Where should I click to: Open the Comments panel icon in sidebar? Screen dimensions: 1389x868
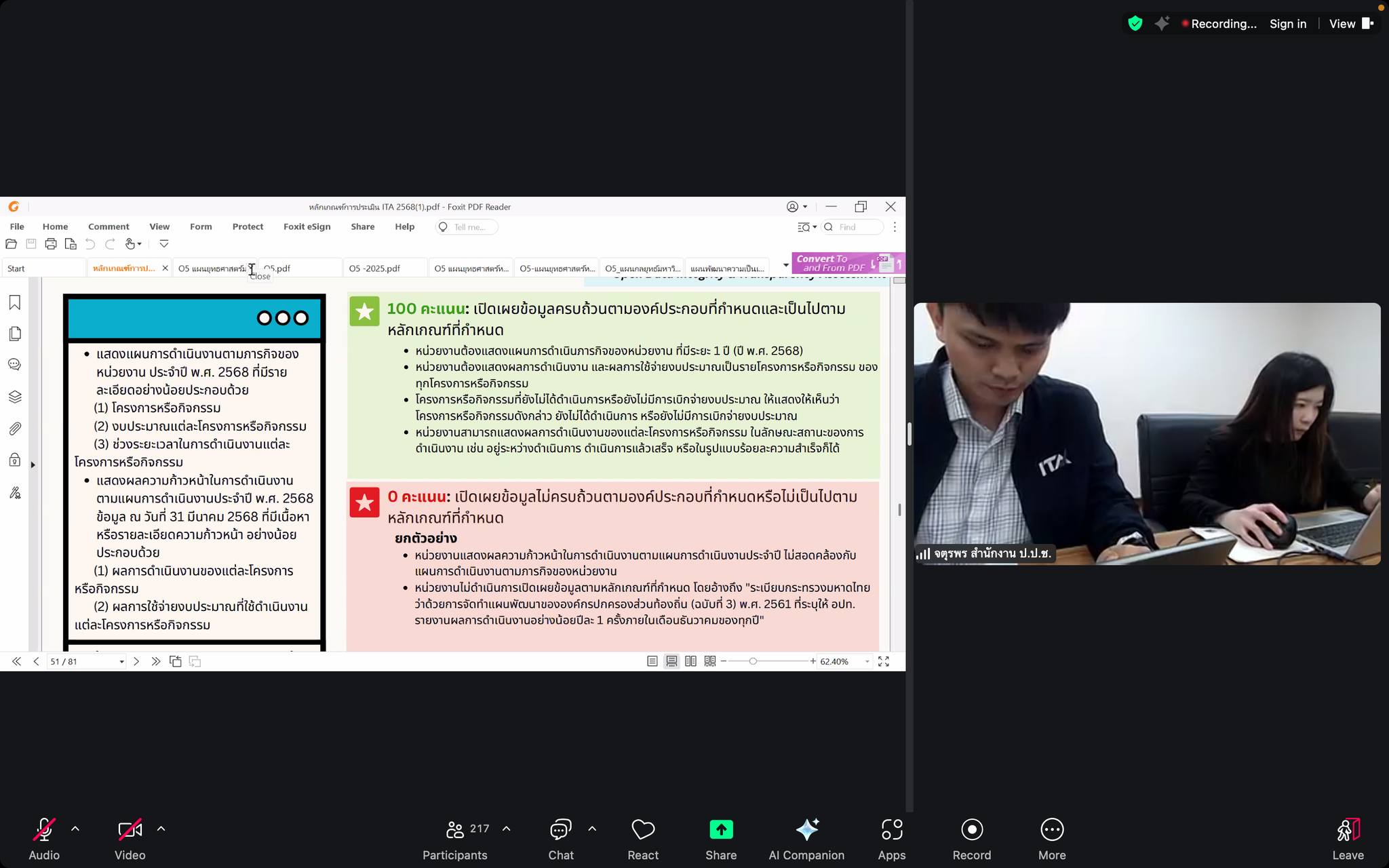(14, 365)
